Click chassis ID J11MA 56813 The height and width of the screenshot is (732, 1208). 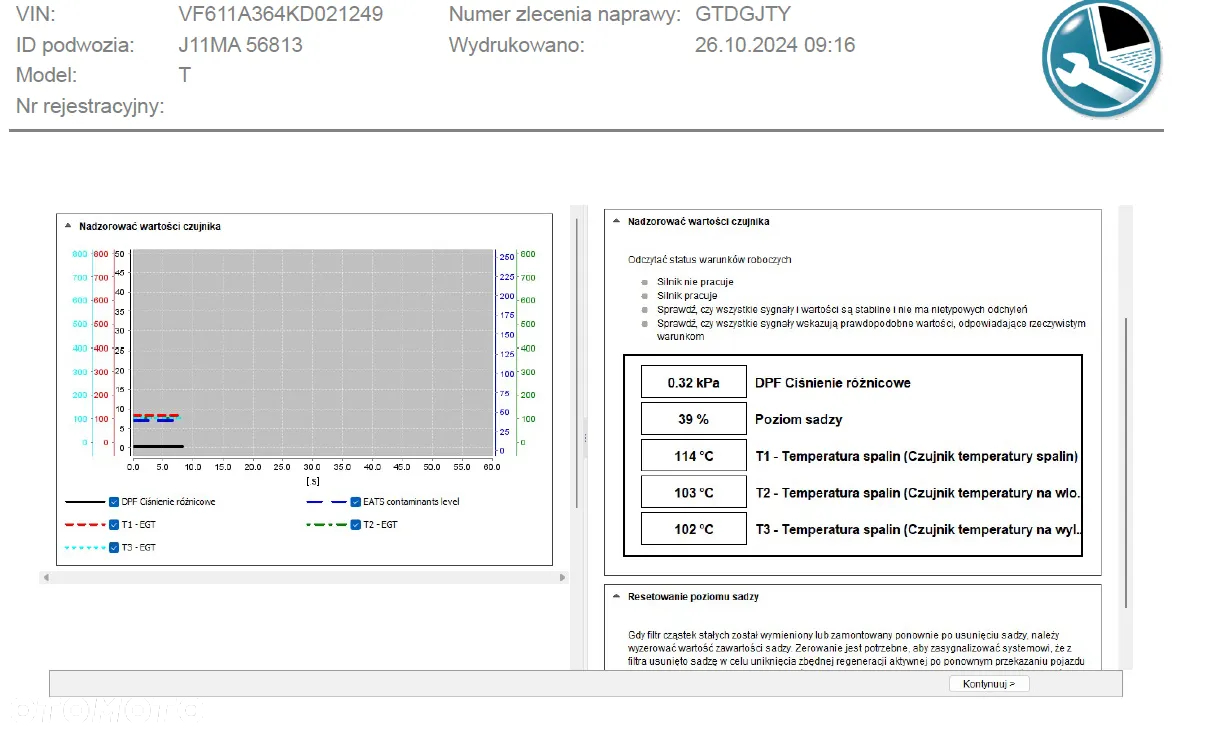pyautogui.click(x=240, y=45)
